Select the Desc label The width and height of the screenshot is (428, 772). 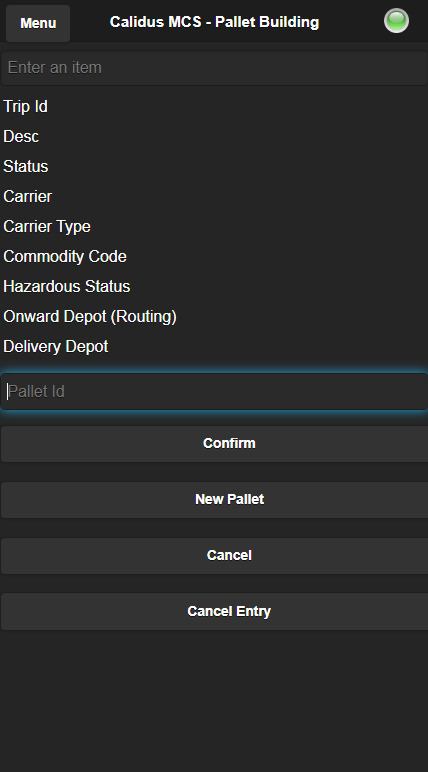(x=21, y=136)
